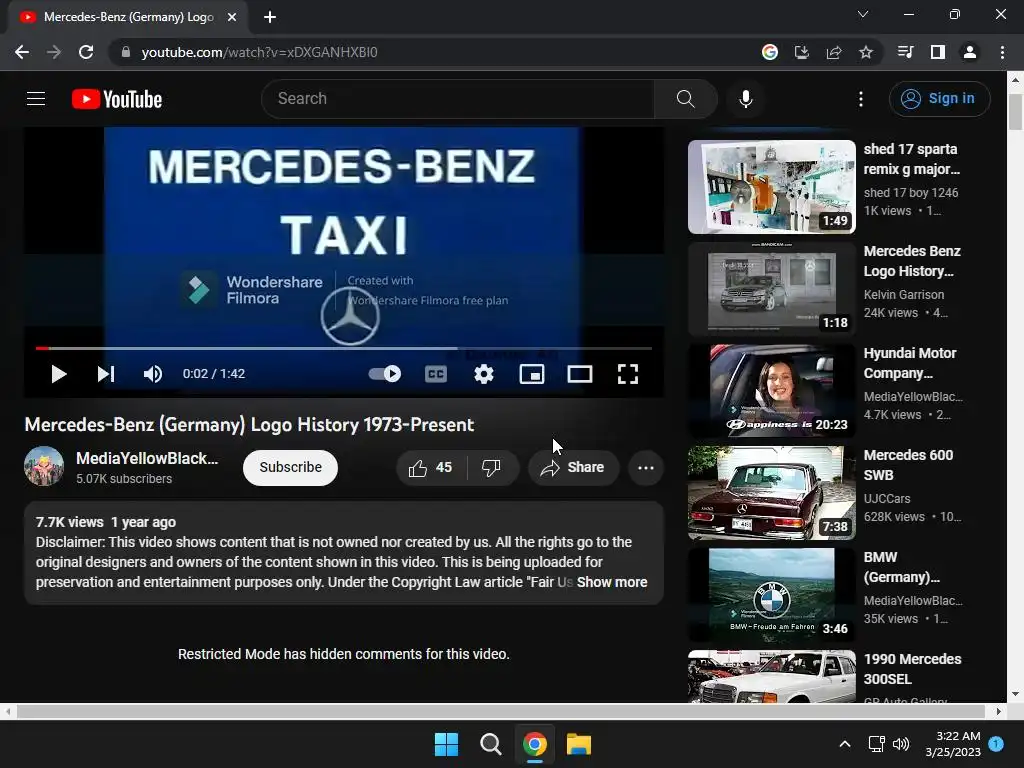Toggle the autoplay switch
1024x768 pixels.
tap(385, 374)
